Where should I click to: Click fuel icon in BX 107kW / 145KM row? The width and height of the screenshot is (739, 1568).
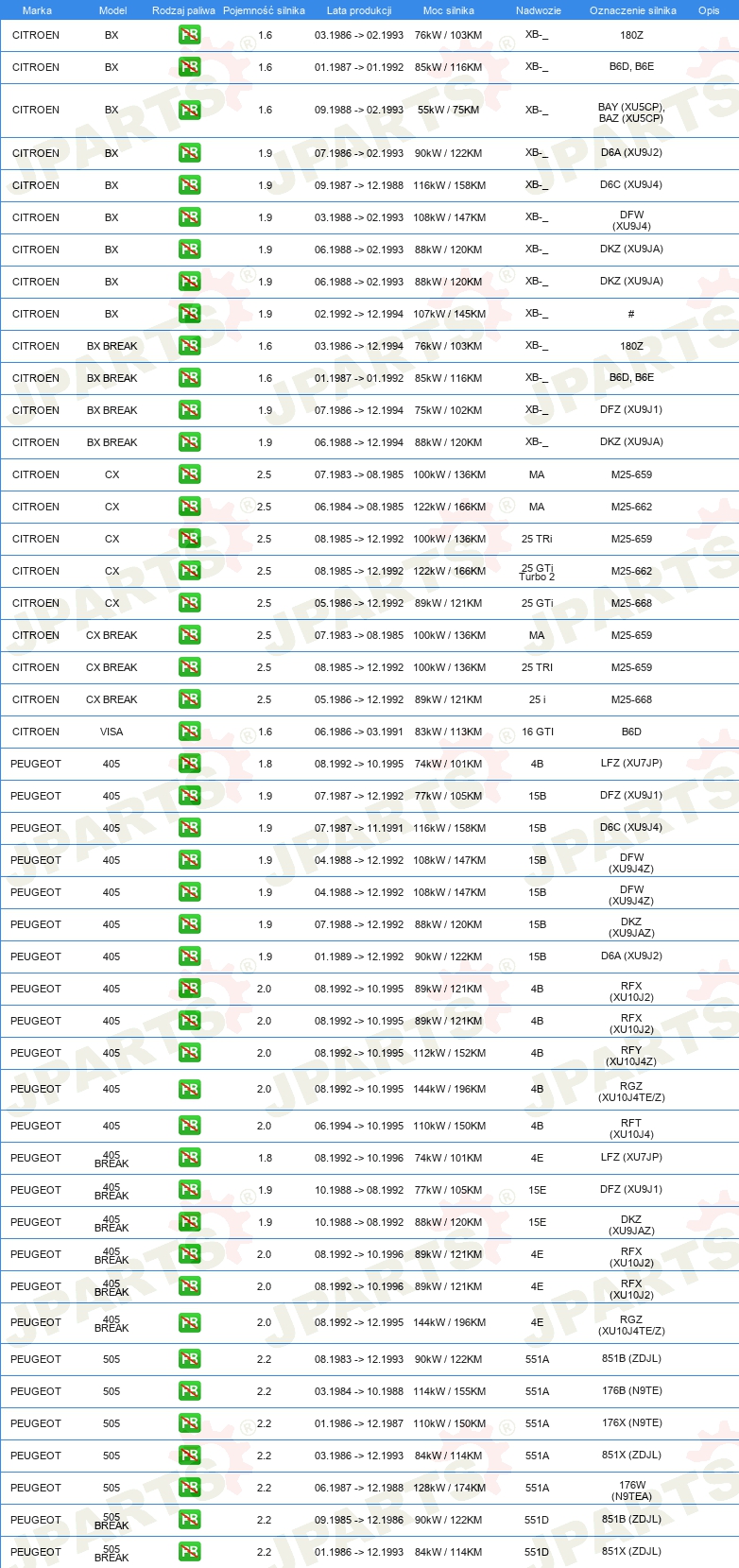pyautogui.click(x=189, y=314)
